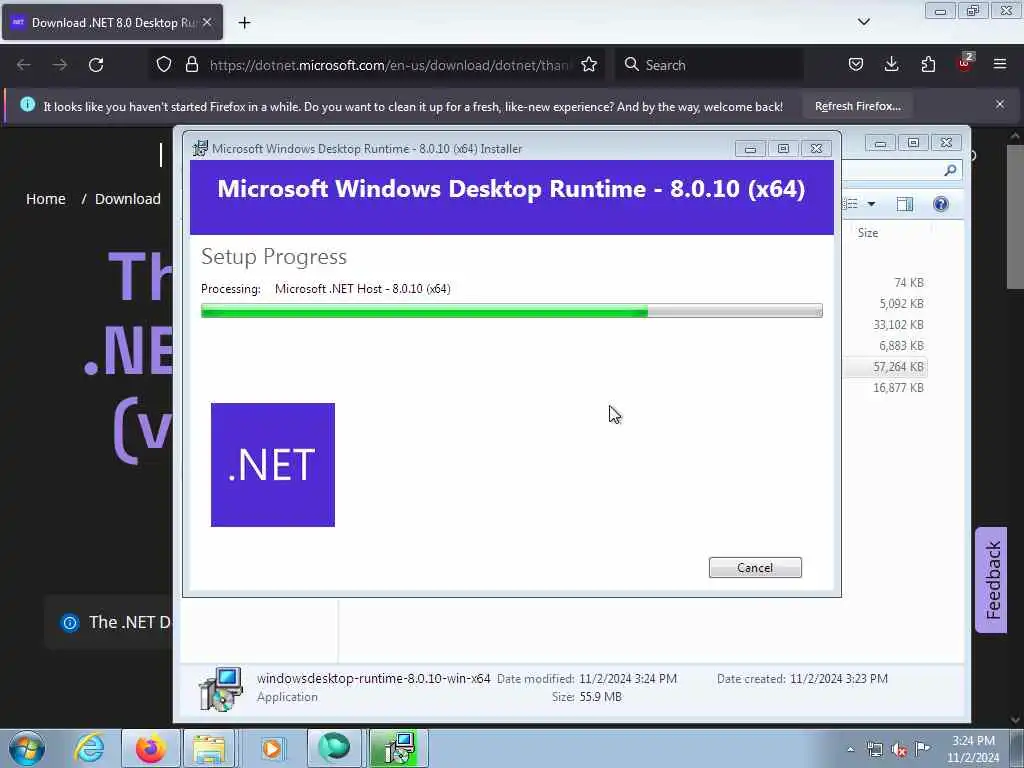Focus the Firefox address bar URL
This screenshot has height=768, width=1024.
click(389, 65)
